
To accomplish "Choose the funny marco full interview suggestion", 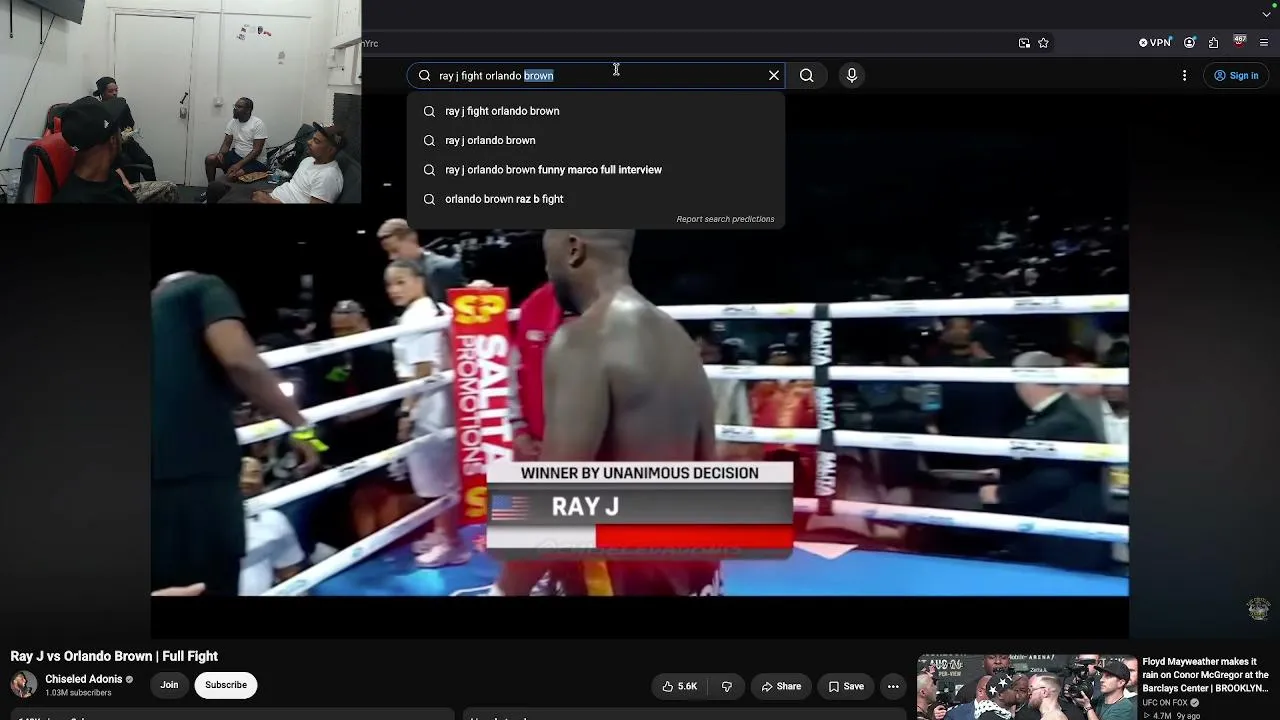I will 596,170.
